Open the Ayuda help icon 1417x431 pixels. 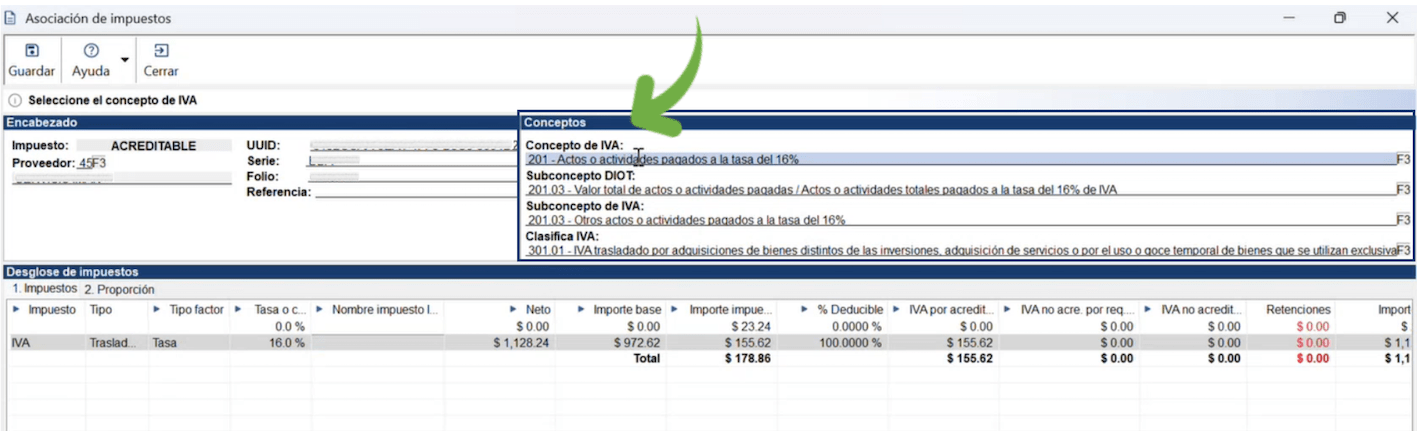91,51
